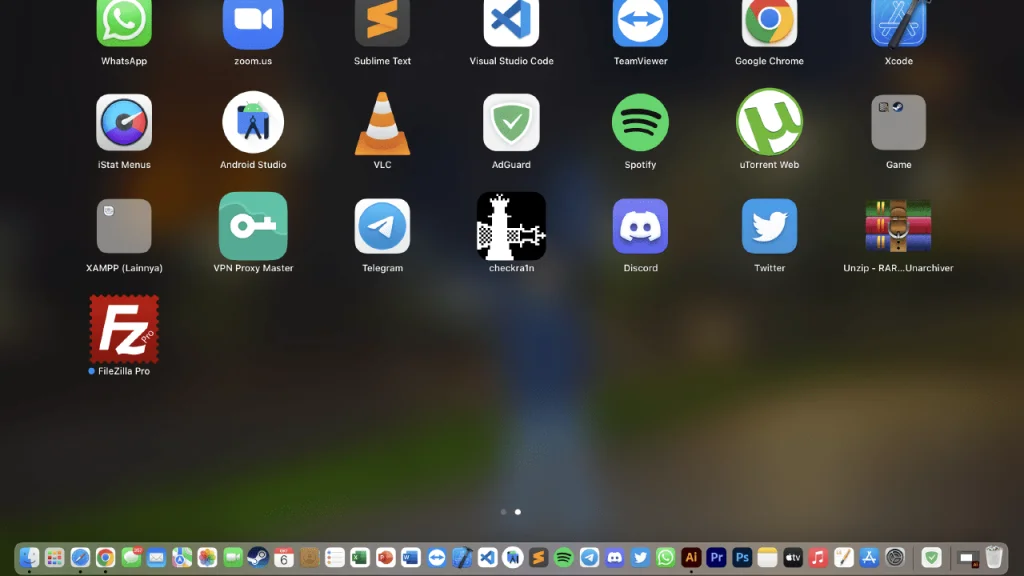Launch Apple TV from the Dock
The image size is (1024, 576).
[793, 558]
